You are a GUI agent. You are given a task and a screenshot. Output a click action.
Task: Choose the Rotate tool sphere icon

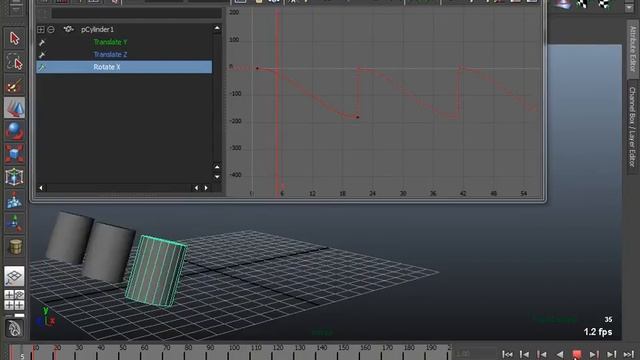14,131
